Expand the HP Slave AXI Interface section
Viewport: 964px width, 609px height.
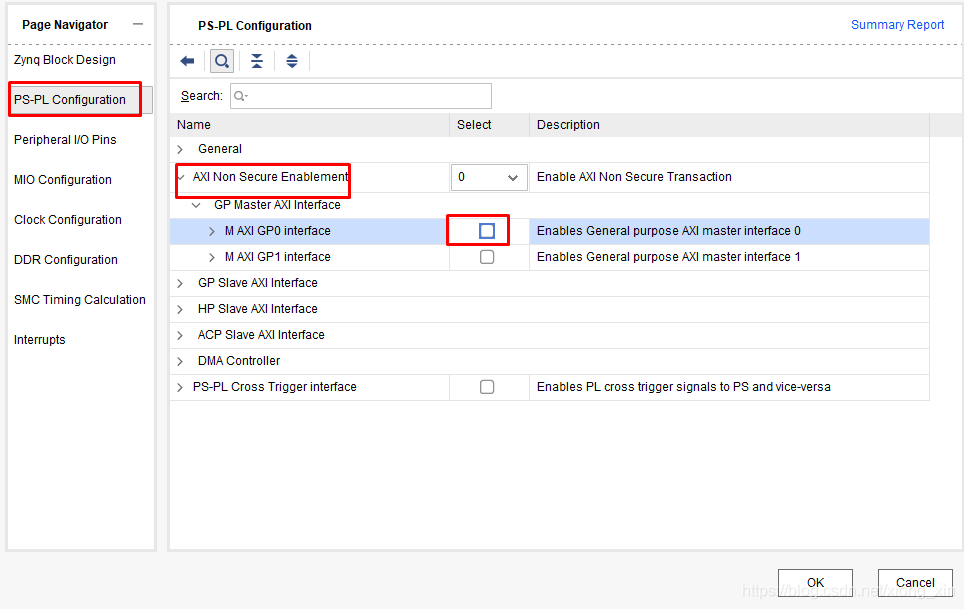click(x=180, y=309)
